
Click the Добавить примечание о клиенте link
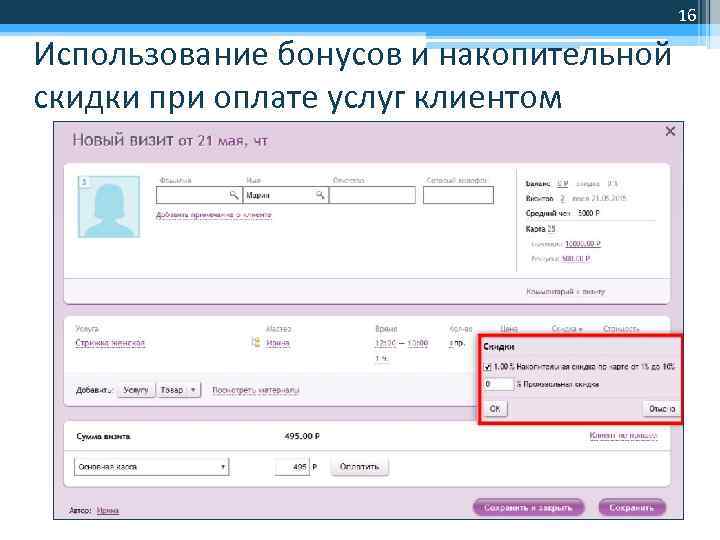pos(214,215)
